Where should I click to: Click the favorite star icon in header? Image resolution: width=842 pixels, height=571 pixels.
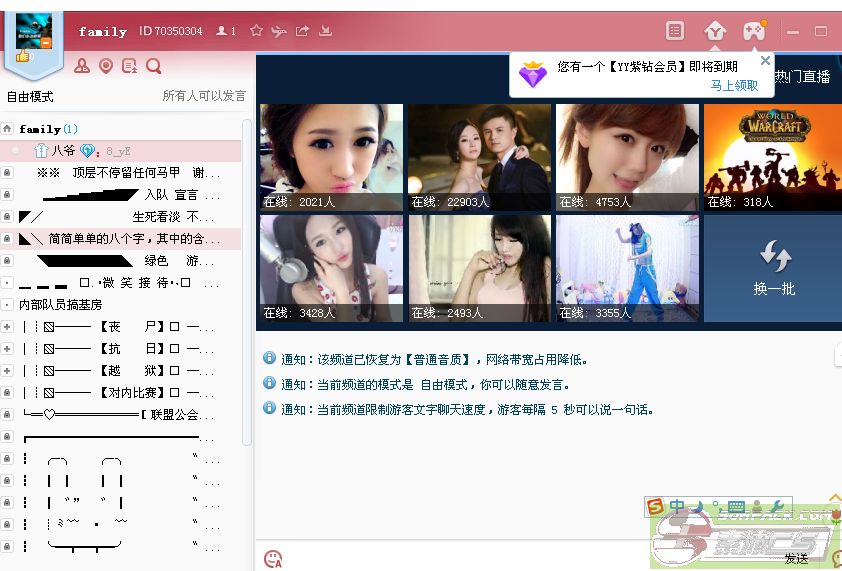(256, 31)
